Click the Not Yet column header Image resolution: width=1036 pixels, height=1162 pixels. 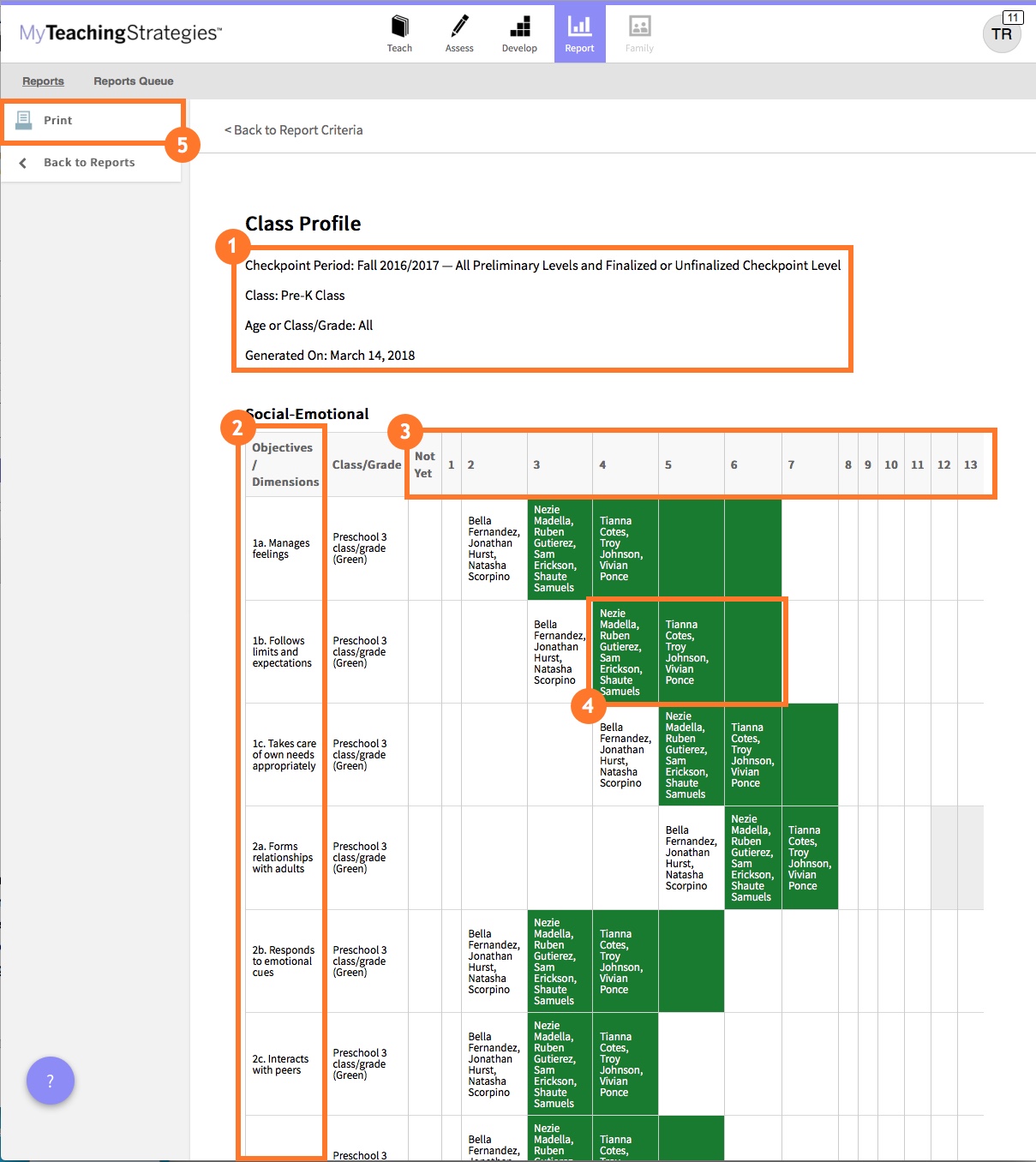424,464
